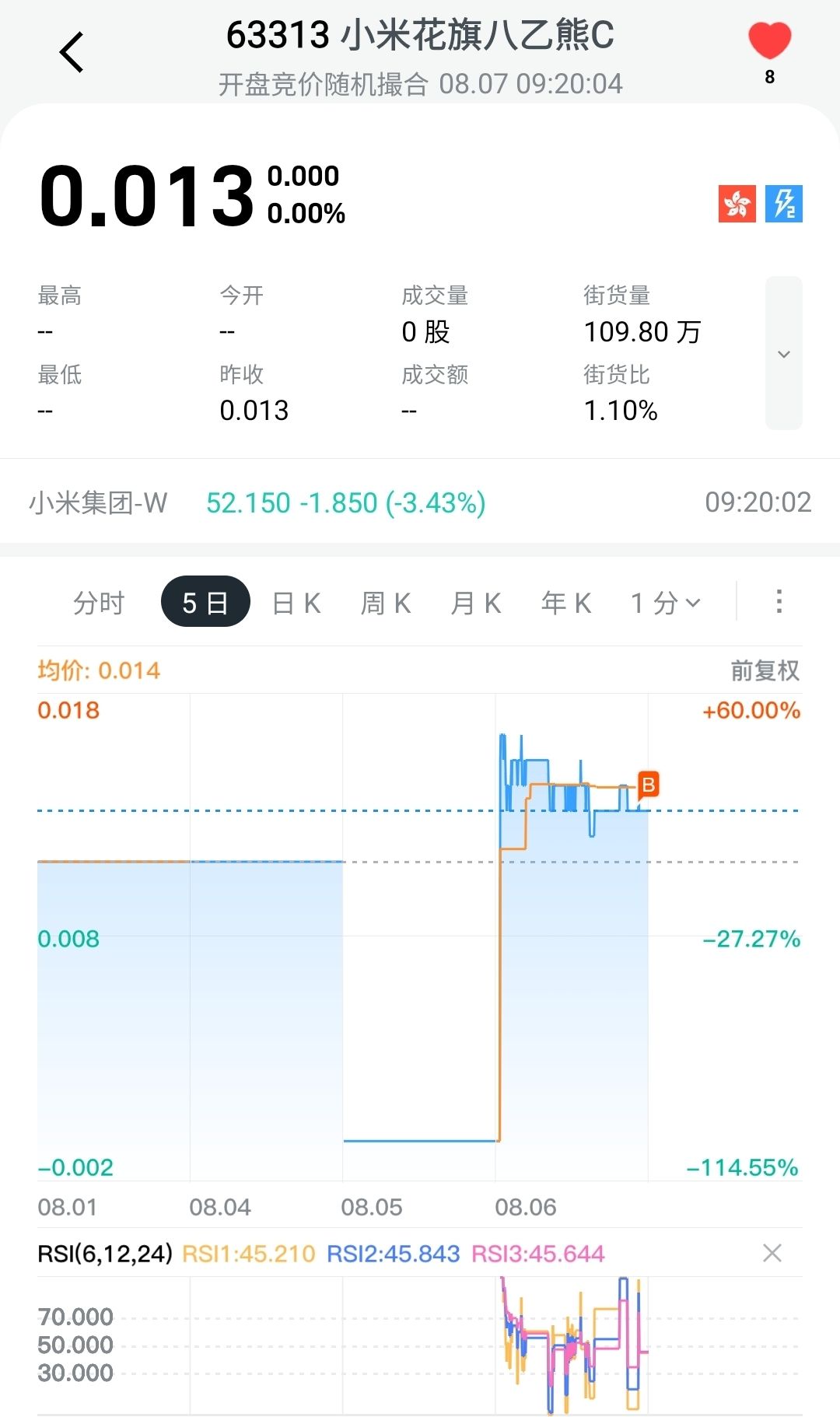Open the three-dot chart options menu
Viewport: 840px width, 1417px height.
[779, 601]
